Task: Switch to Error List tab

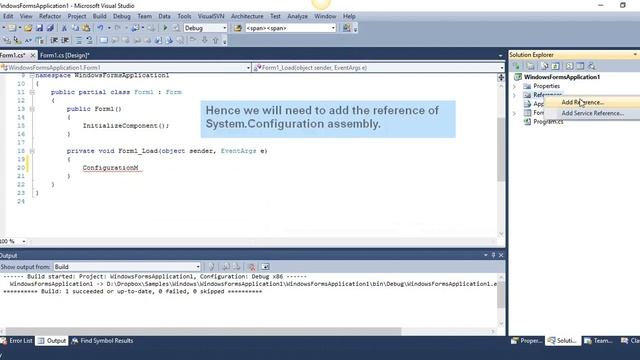Action: click(x=17, y=340)
